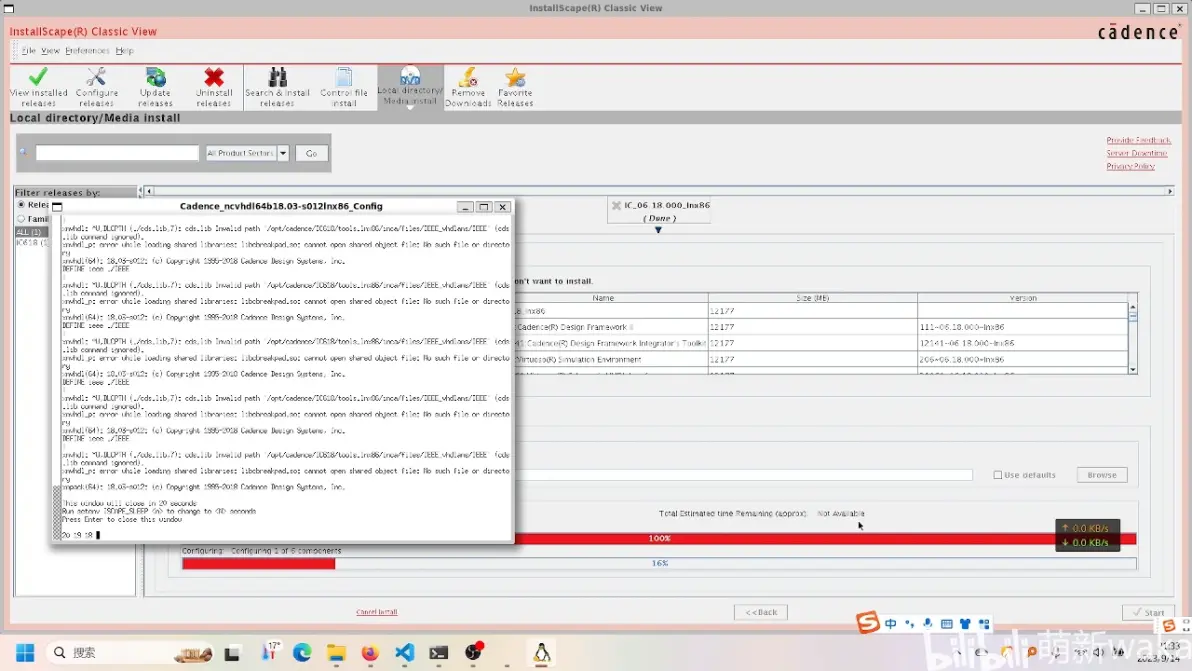This screenshot has width=1192, height=671.
Task: Open Visual Studio Code from the taskbar
Action: coord(404,653)
